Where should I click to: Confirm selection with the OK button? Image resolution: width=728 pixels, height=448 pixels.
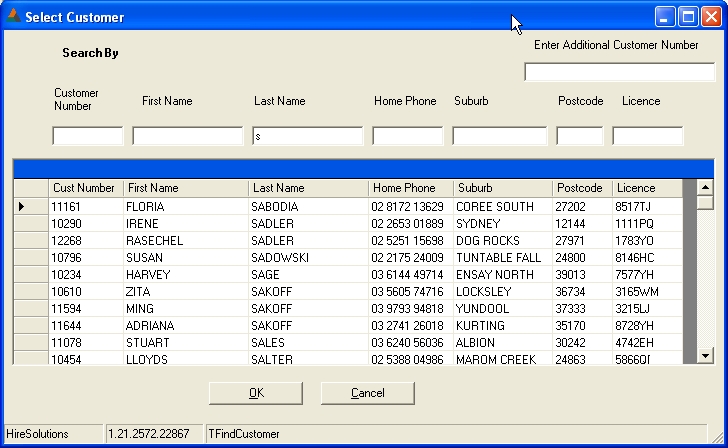pos(256,393)
